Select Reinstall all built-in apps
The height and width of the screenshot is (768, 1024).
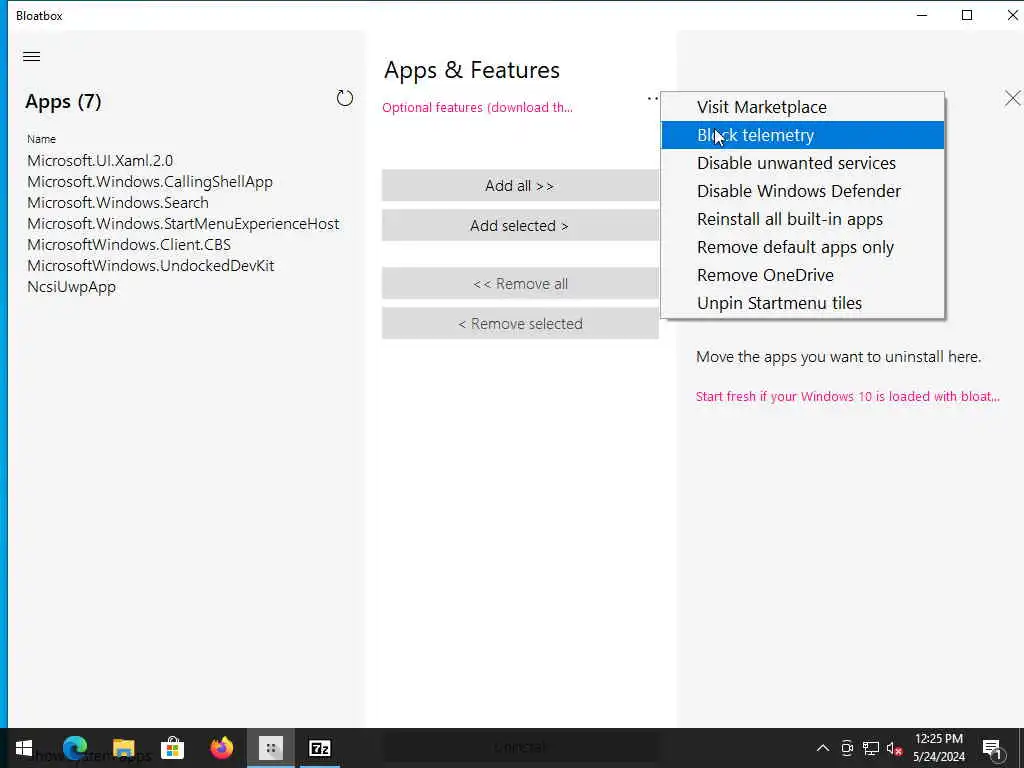coord(803,219)
